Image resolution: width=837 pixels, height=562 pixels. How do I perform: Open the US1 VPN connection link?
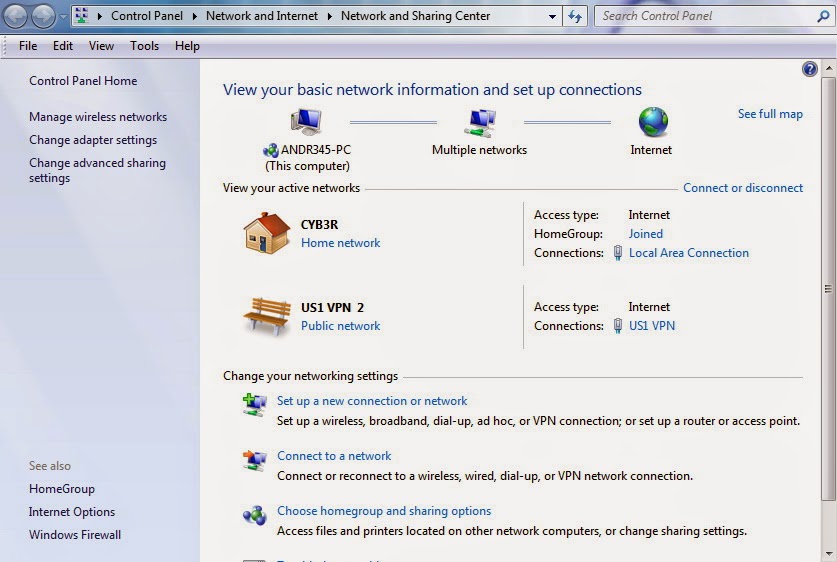(x=652, y=326)
